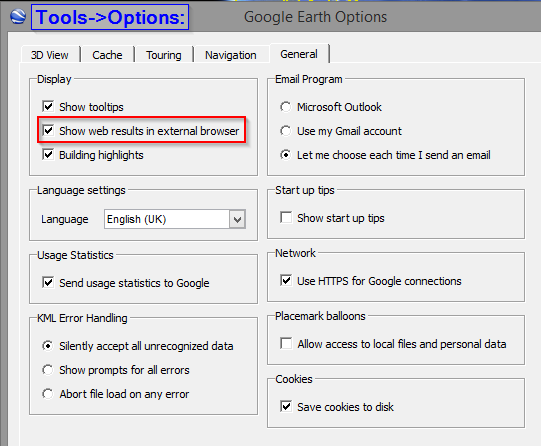Screen dimensions: 541x446
Task: Toggle Building highlights checkbox
Action: [x=48, y=155]
